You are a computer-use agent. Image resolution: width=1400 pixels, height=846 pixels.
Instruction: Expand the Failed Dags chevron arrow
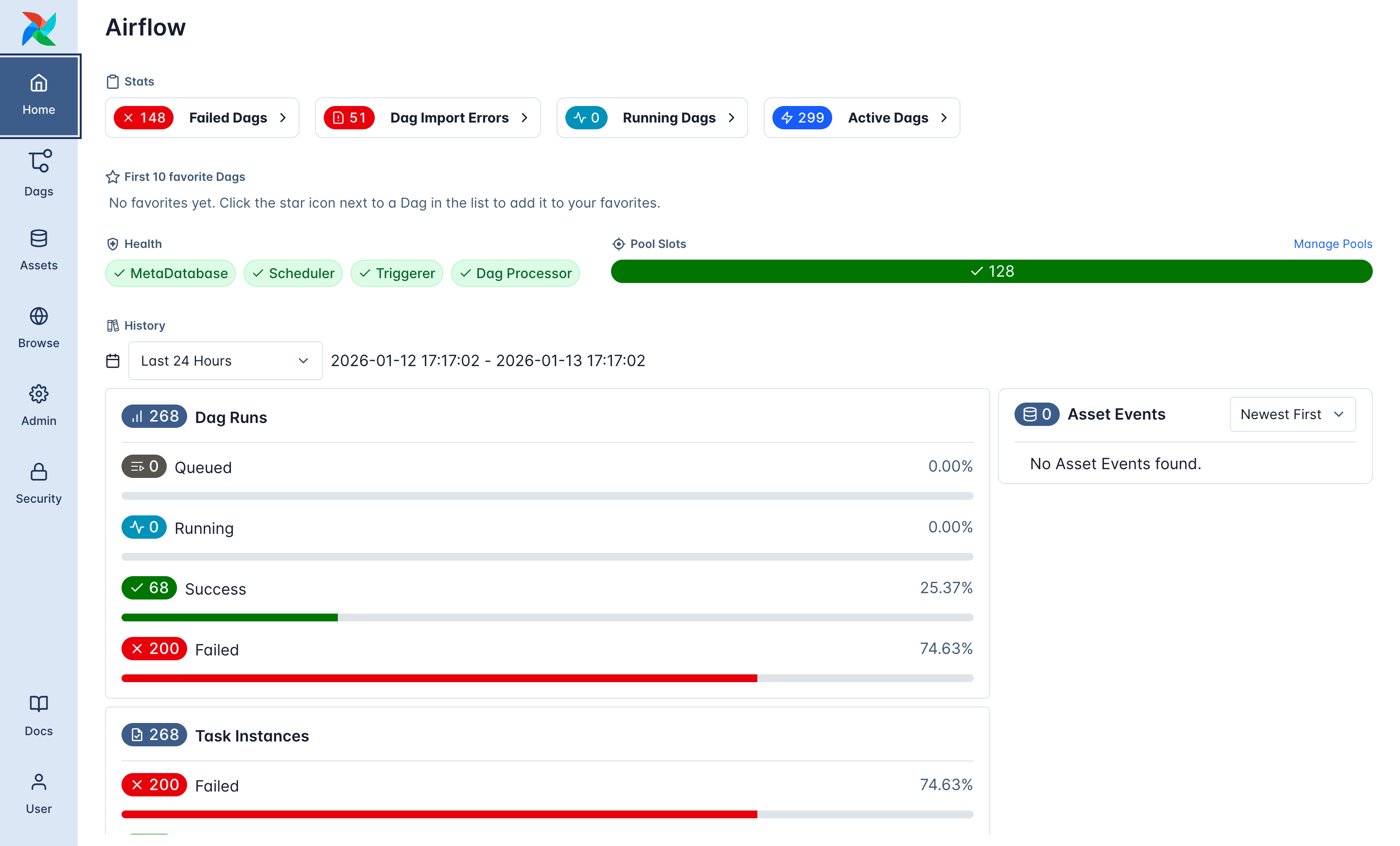click(283, 118)
